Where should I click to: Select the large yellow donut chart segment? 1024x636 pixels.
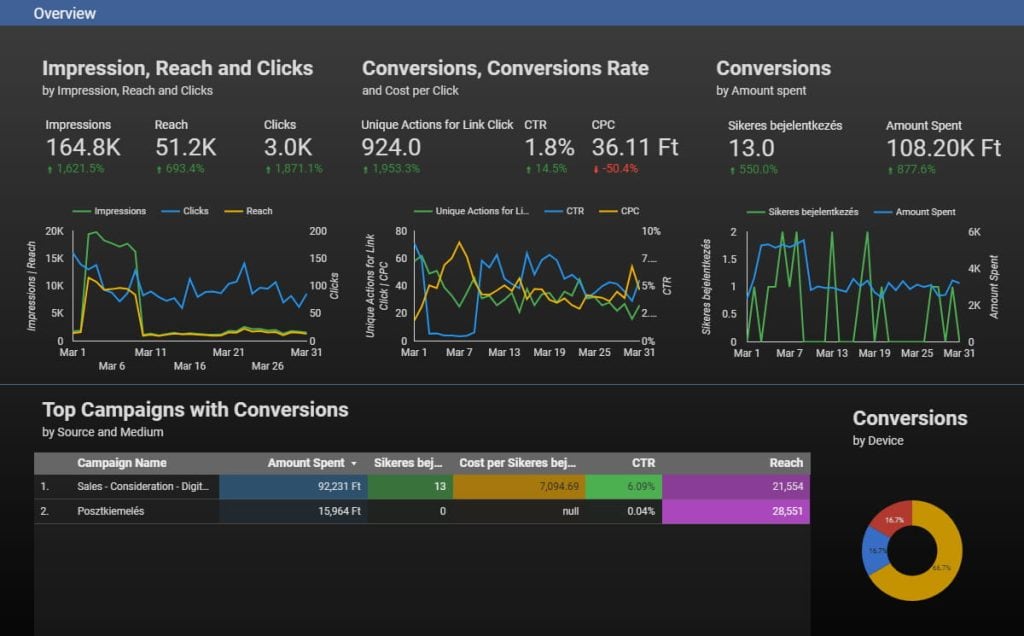tap(944, 565)
